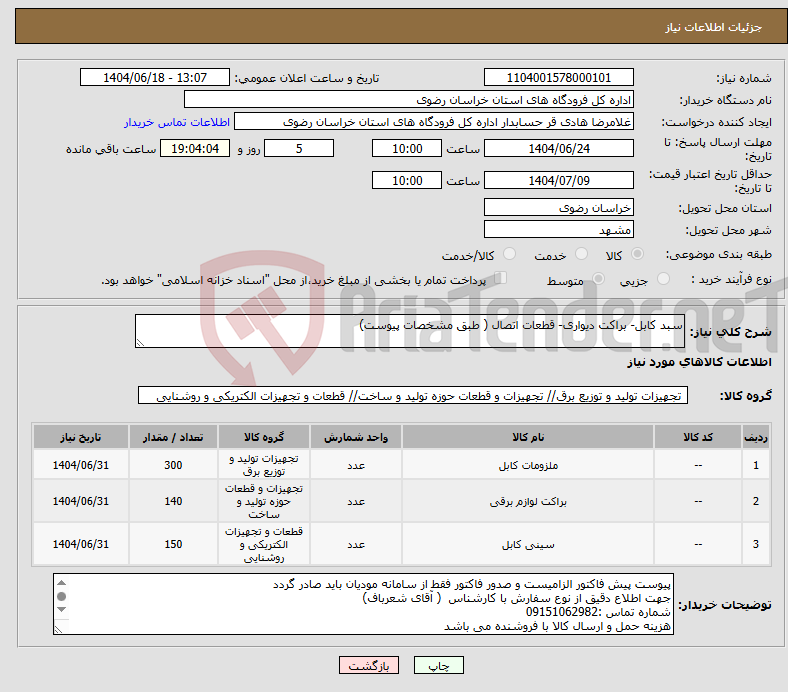Click the تجهیزات تولید و توزیع برق cell
This screenshot has height=692, width=788.
point(264,465)
